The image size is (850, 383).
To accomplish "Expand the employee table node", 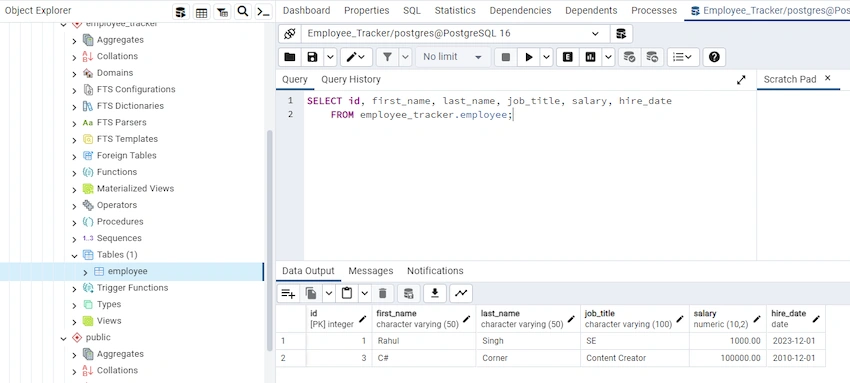I will tap(85, 272).
